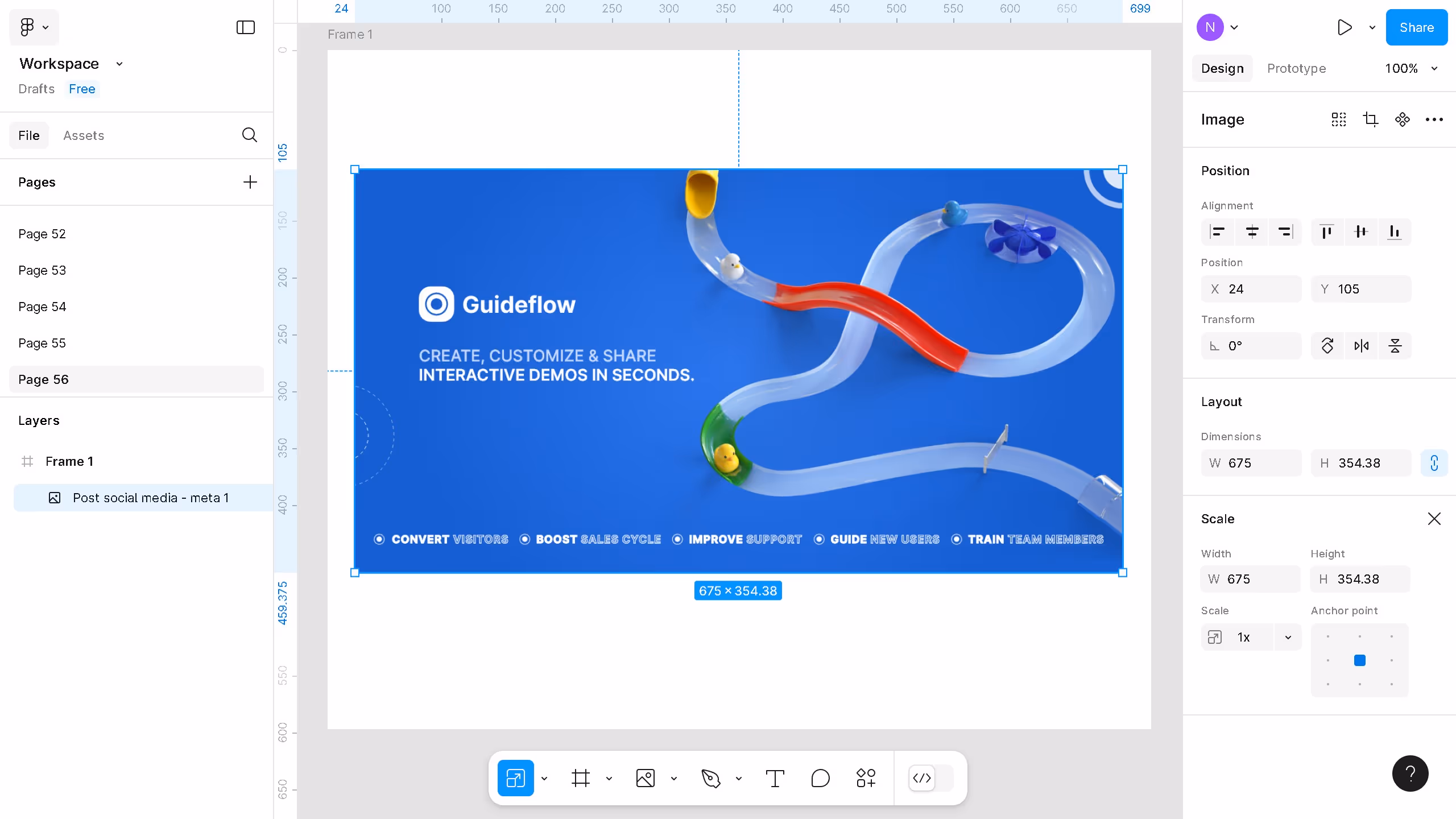Select the Frame tool
The height and width of the screenshot is (819, 1456).
click(x=580, y=778)
